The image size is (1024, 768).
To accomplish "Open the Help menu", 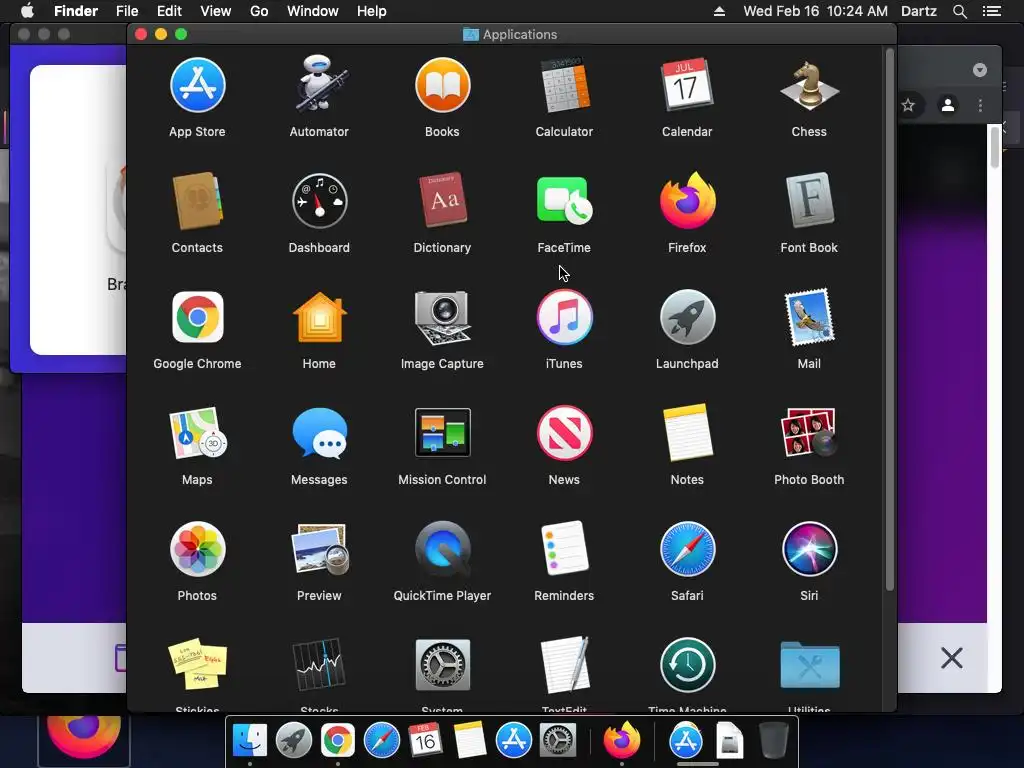I will (x=372, y=11).
